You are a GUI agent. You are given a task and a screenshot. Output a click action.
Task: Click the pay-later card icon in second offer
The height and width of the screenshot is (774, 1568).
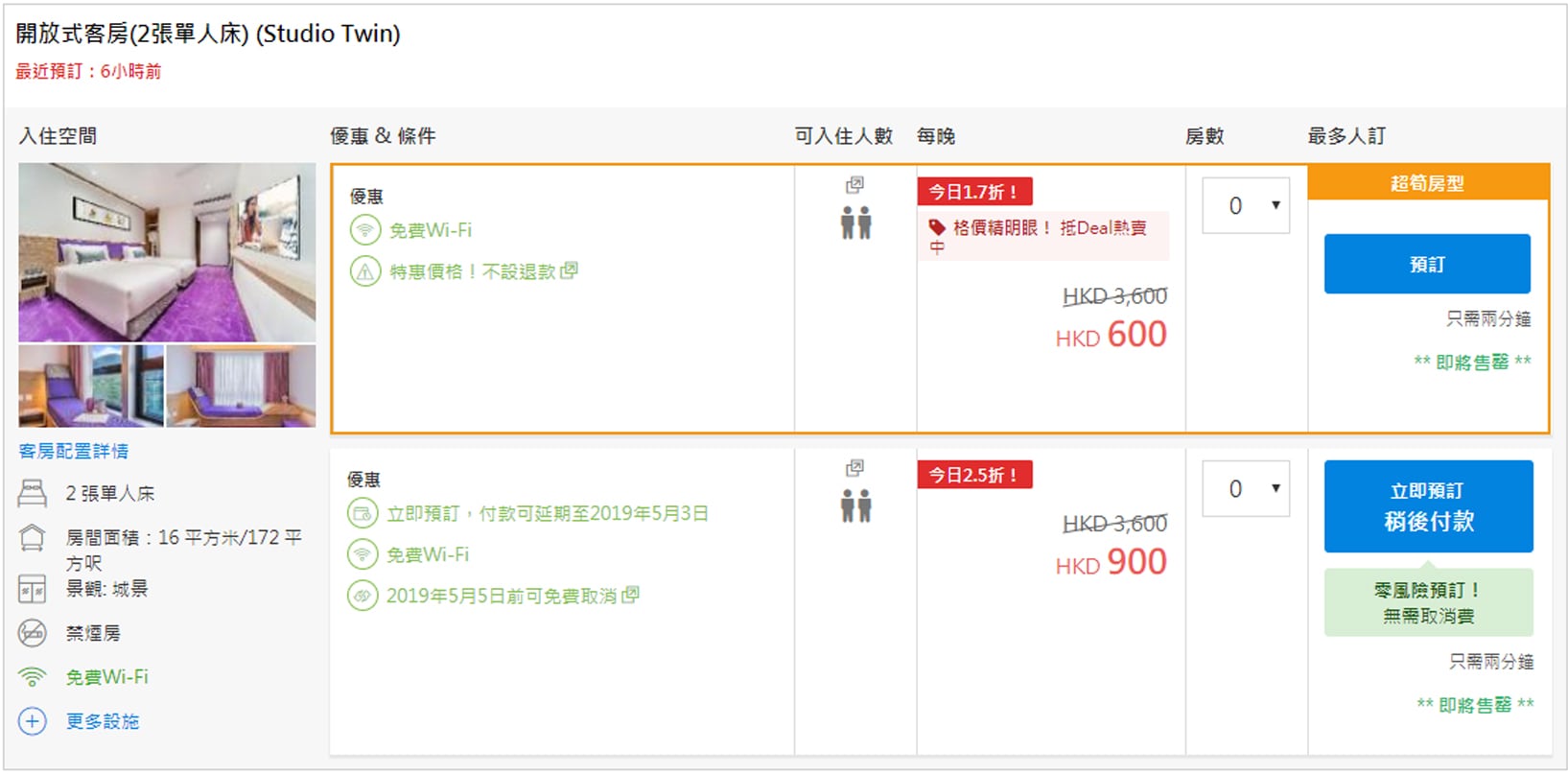pyautogui.click(x=362, y=514)
